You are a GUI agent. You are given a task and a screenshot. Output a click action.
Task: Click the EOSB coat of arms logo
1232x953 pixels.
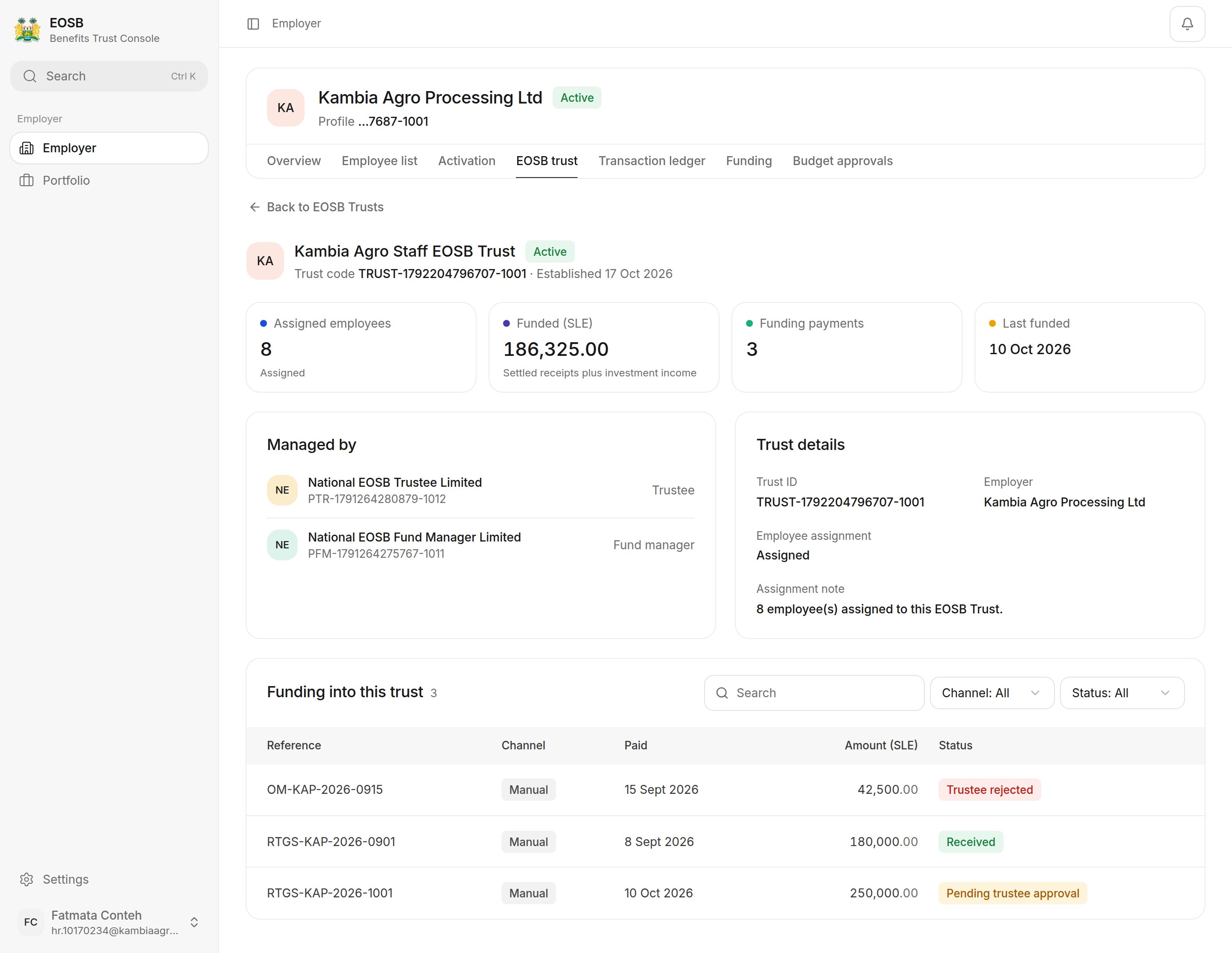[x=28, y=30]
